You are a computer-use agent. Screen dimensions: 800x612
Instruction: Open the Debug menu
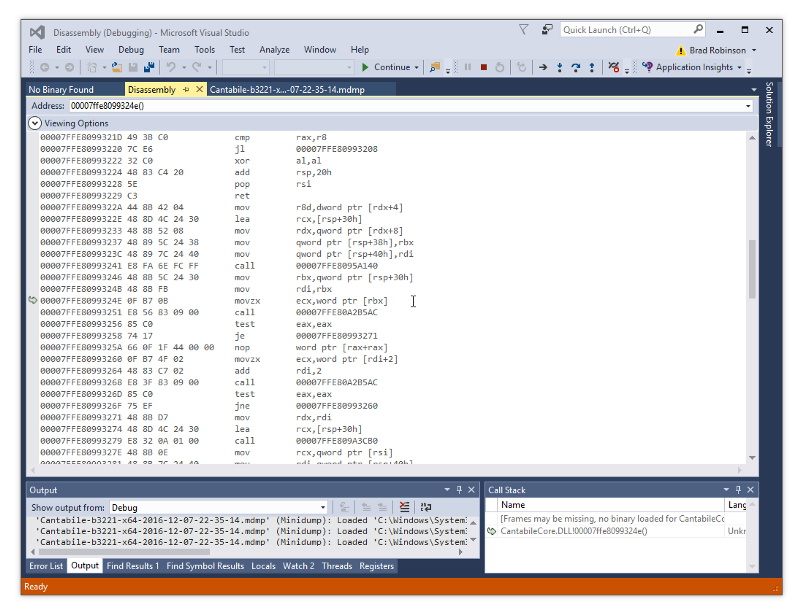[131, 49]
